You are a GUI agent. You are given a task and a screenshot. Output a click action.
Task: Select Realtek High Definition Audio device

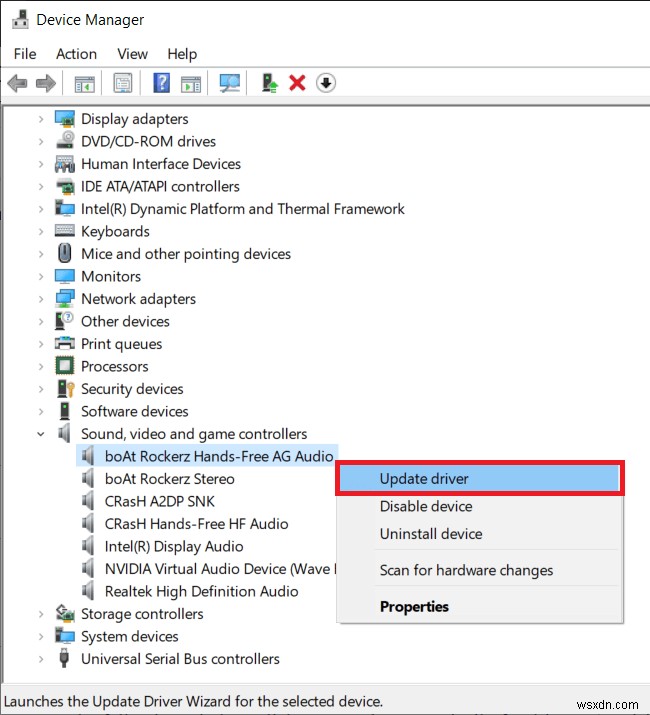[202, 591]
